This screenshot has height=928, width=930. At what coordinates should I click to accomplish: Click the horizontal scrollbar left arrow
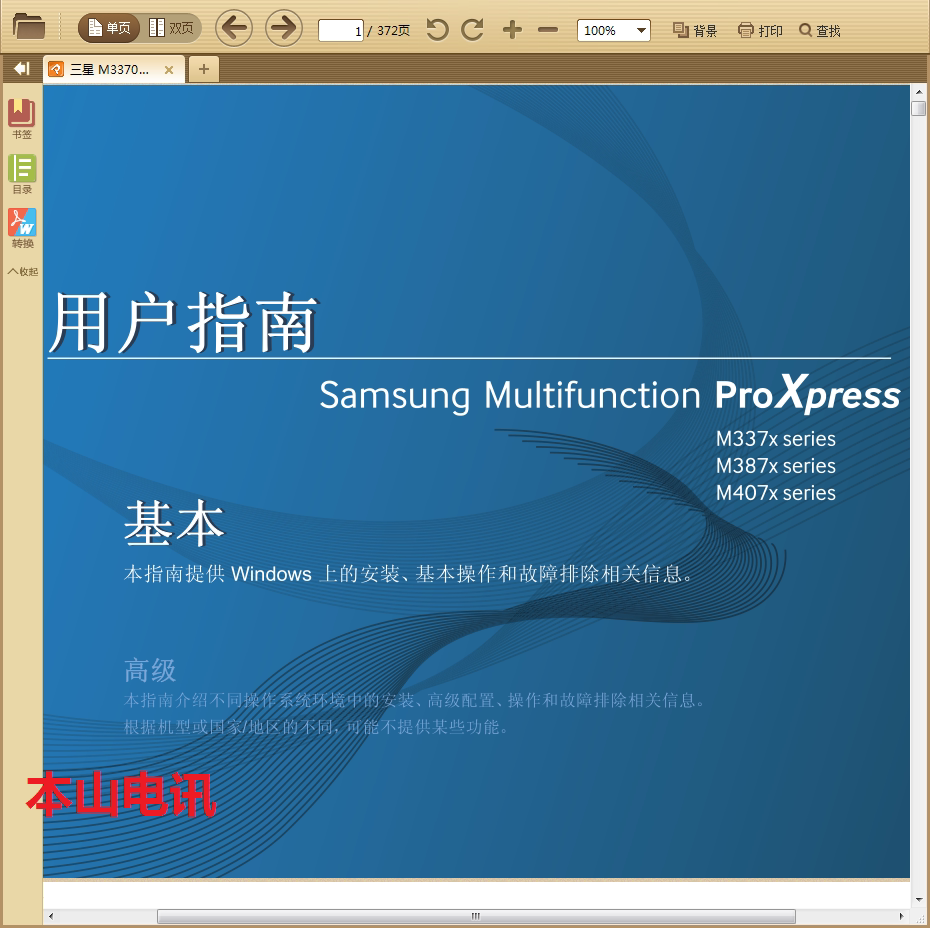click(x=51, y=916)
